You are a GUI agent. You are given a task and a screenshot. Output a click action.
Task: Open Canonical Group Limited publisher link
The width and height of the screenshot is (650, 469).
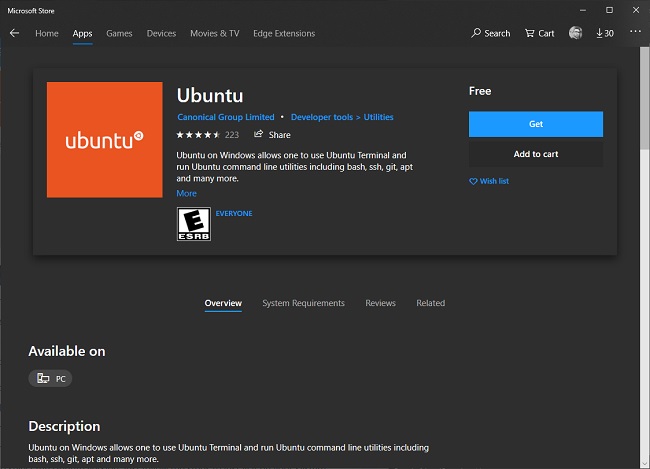click(x=226, y=117)
